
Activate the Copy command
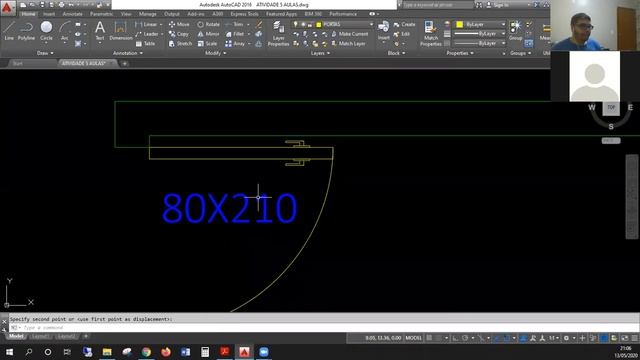[x=179, y=34]
